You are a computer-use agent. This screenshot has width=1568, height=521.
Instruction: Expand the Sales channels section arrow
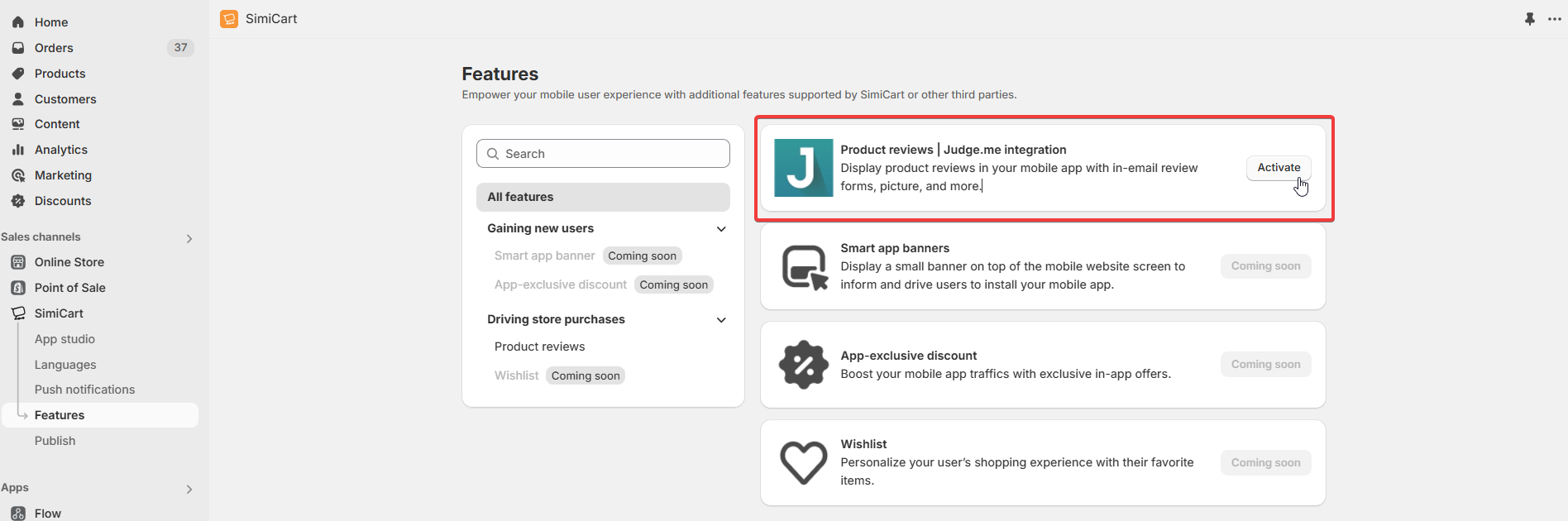pos(189,238)
